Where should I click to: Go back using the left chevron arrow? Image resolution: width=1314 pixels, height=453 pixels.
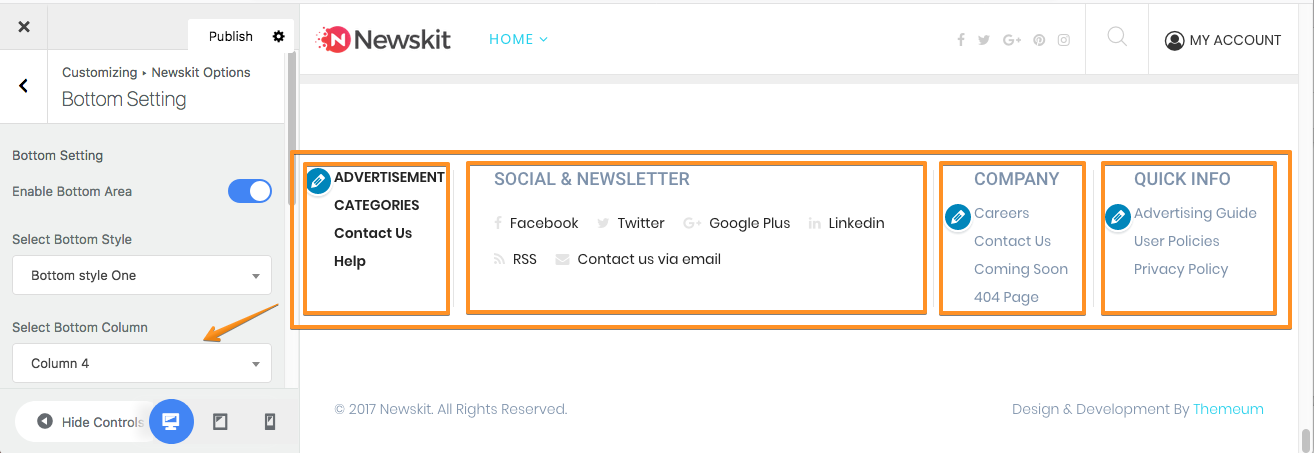point(24,86)
